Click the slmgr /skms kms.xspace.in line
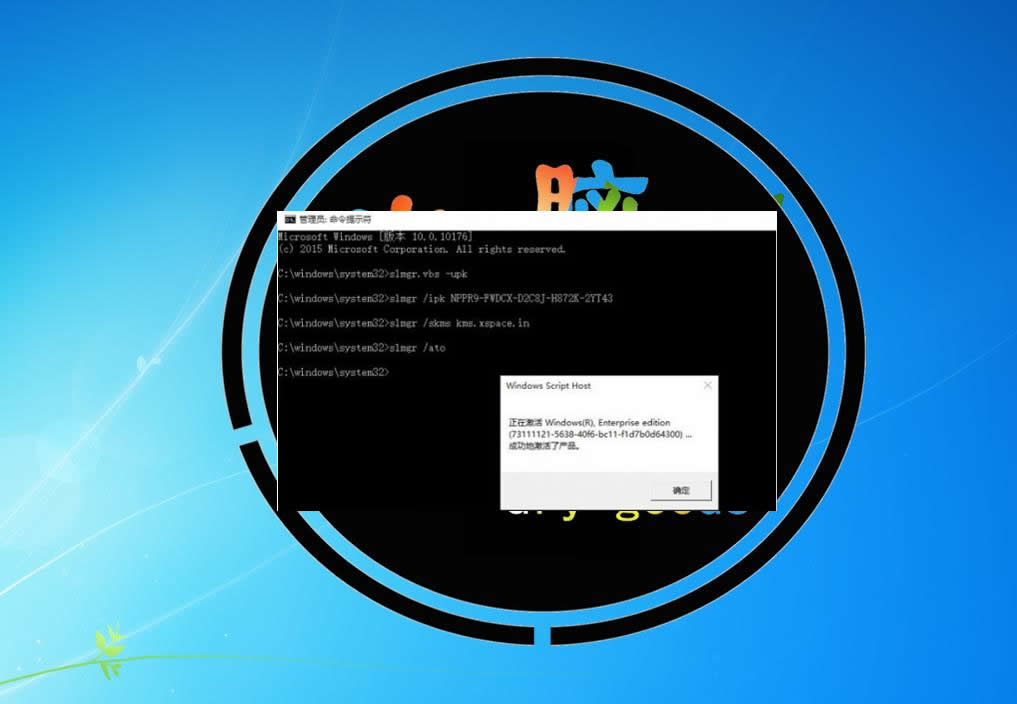The height and width of the screenshot is (704, 1017). point(403,323)
